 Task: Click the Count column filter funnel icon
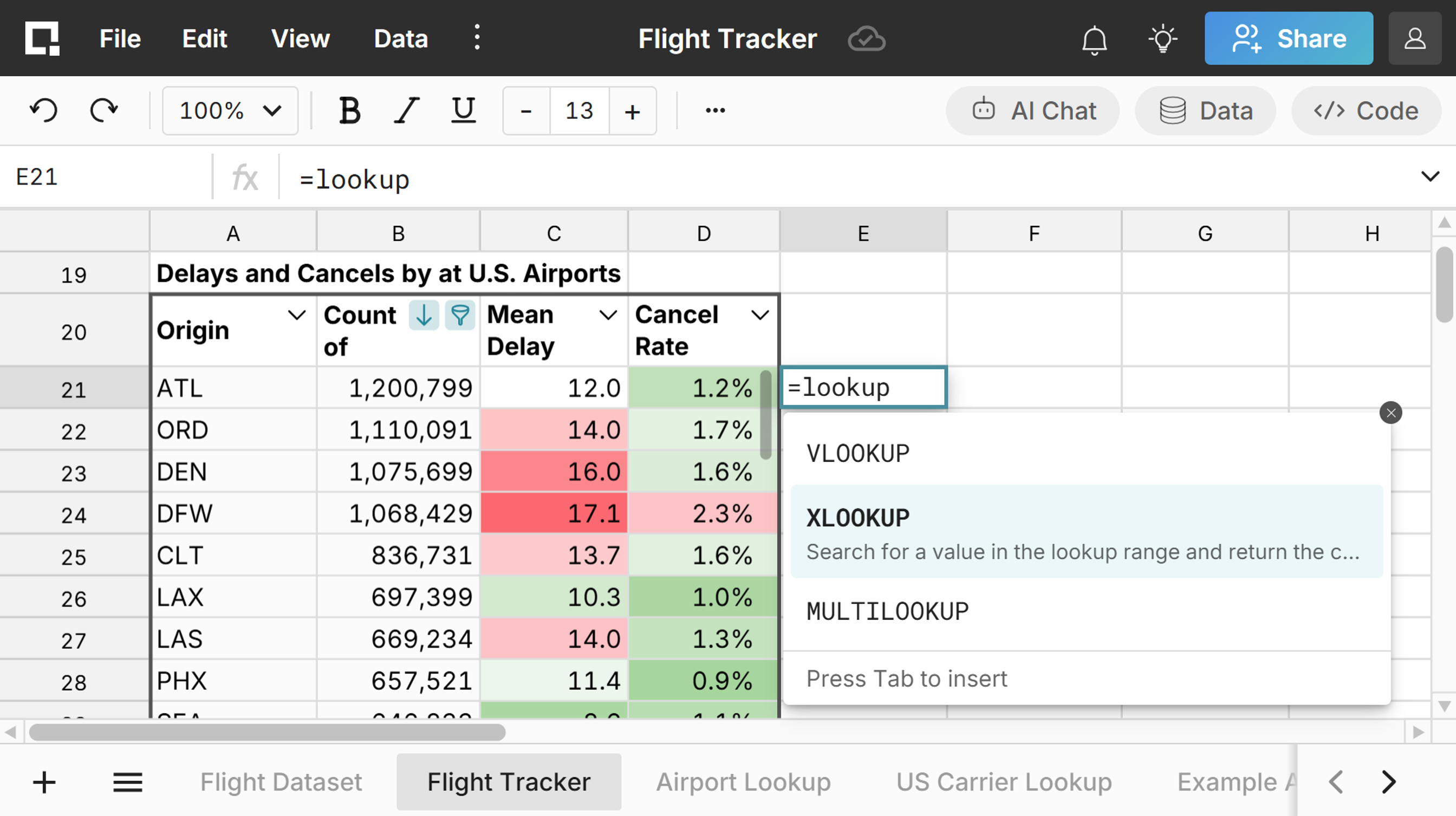pyautogui.click(x=459, y=315)
